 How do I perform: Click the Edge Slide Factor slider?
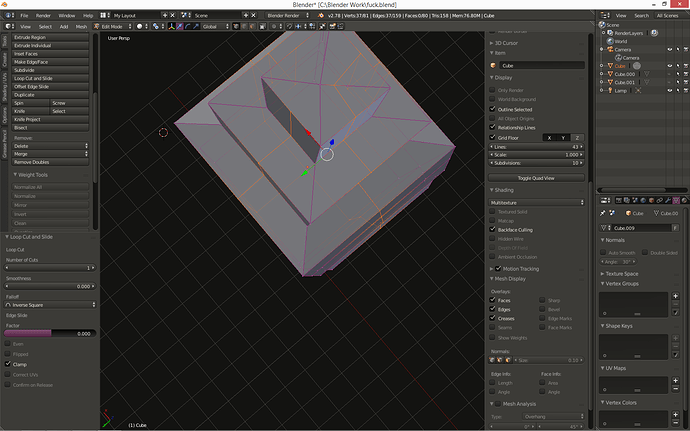50,333
